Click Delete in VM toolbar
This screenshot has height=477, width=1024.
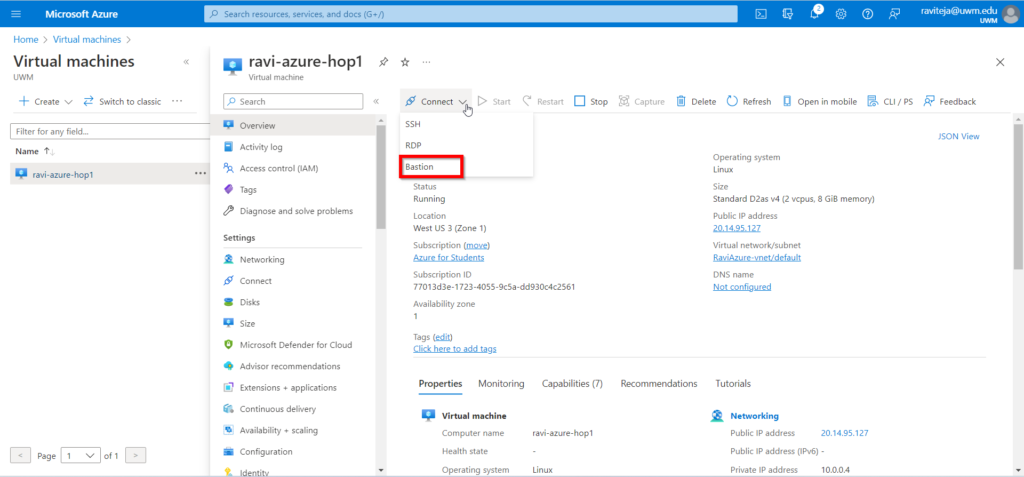tap(696, 101)
